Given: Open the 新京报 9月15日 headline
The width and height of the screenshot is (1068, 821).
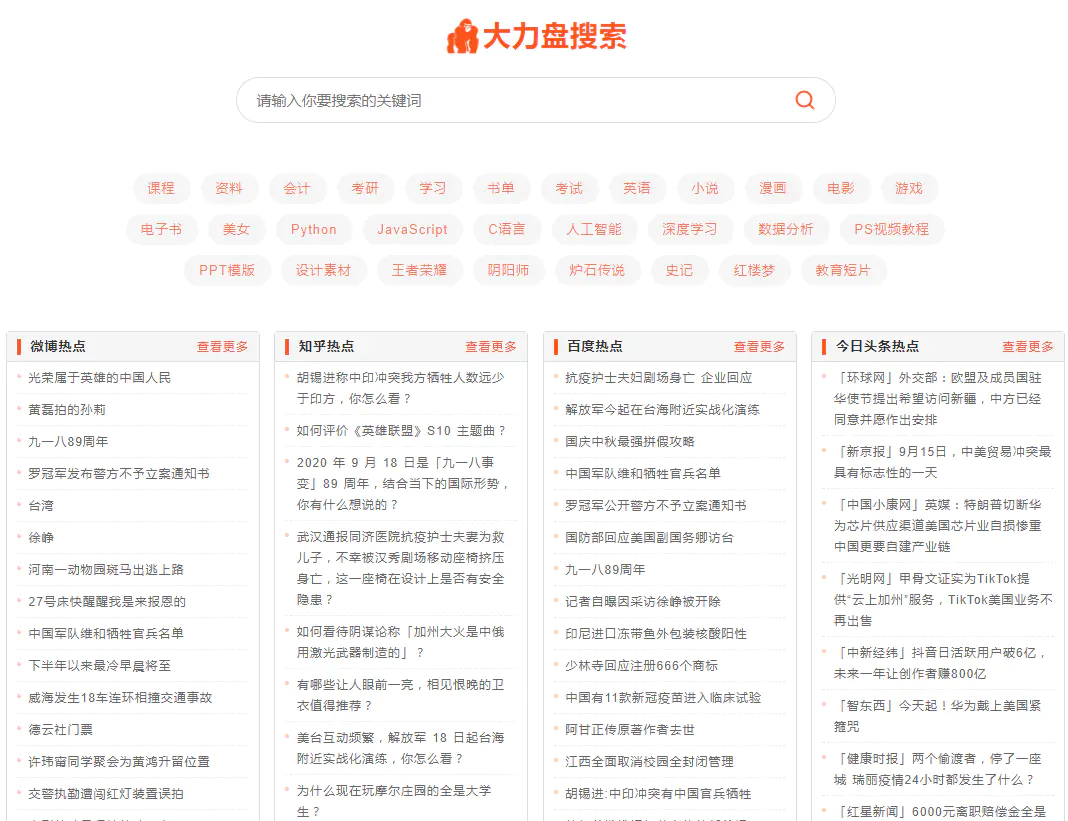Looking at the screenshot, I should [943, 462].
